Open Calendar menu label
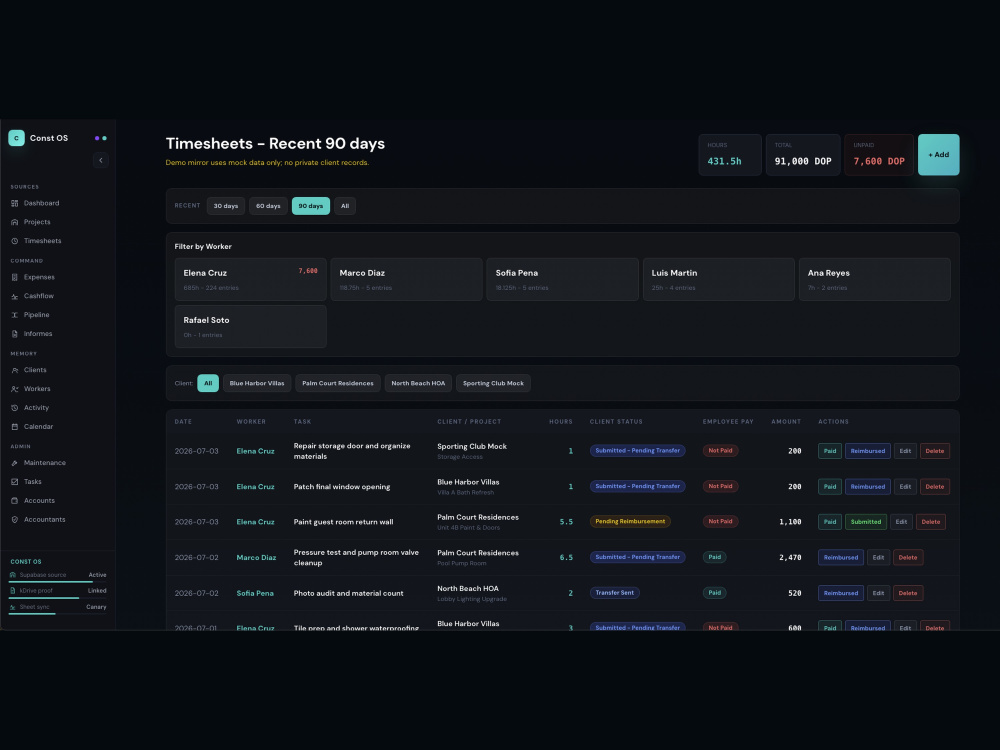Viewport: 1000px width, 750px height. 38,427
